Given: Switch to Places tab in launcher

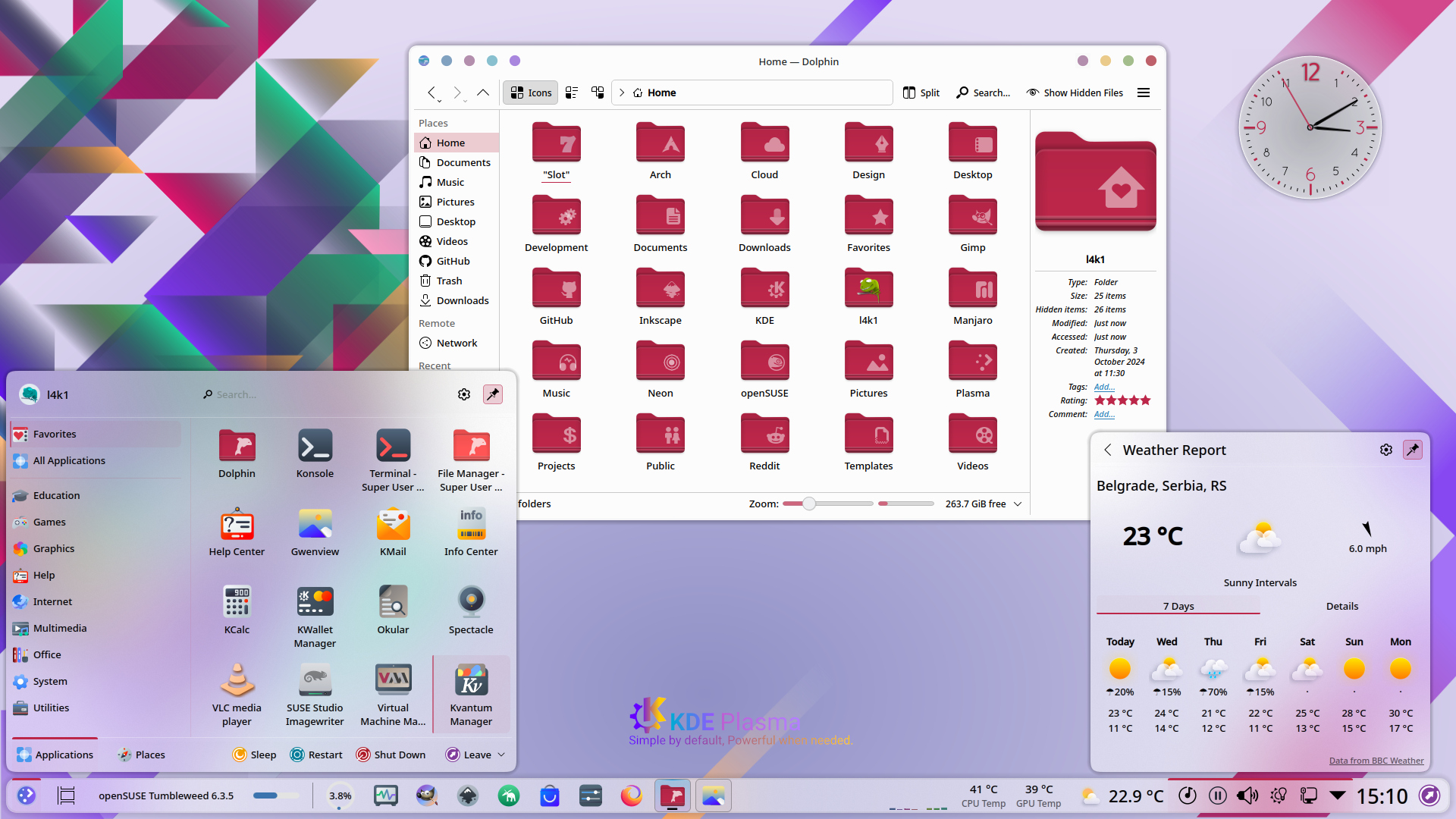Looking at the screenshot, I should coord(141,755).
